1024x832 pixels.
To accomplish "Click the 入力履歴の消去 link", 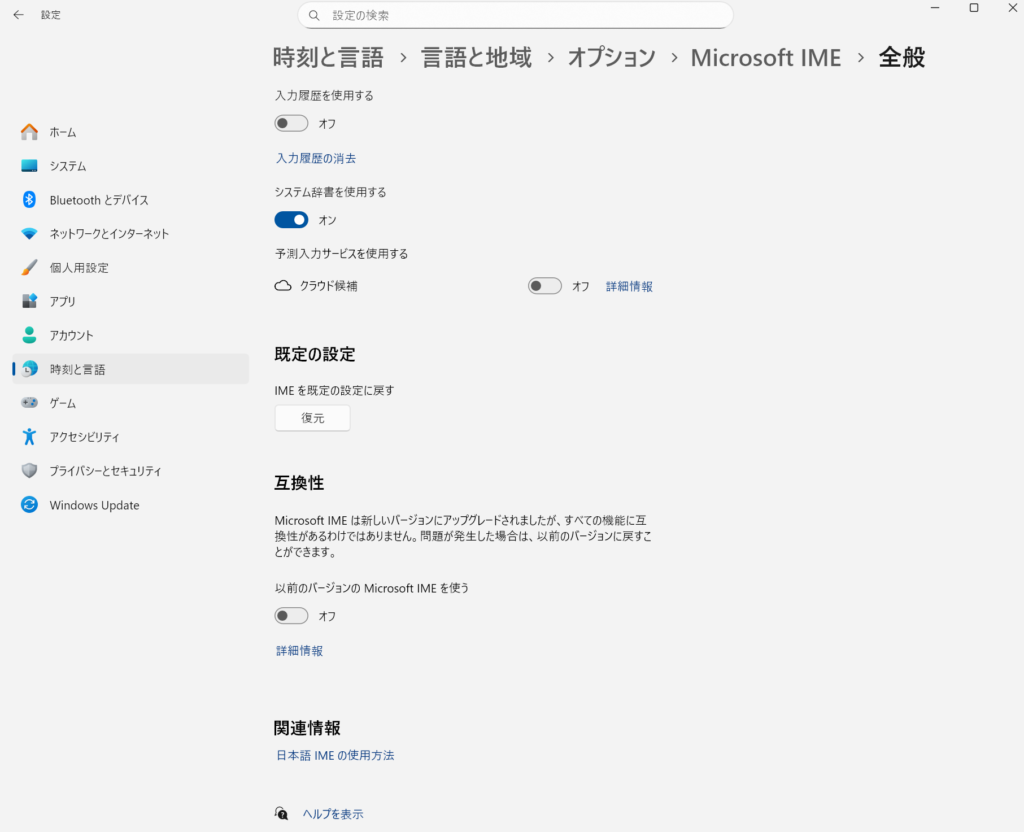I will click(316, 158).
